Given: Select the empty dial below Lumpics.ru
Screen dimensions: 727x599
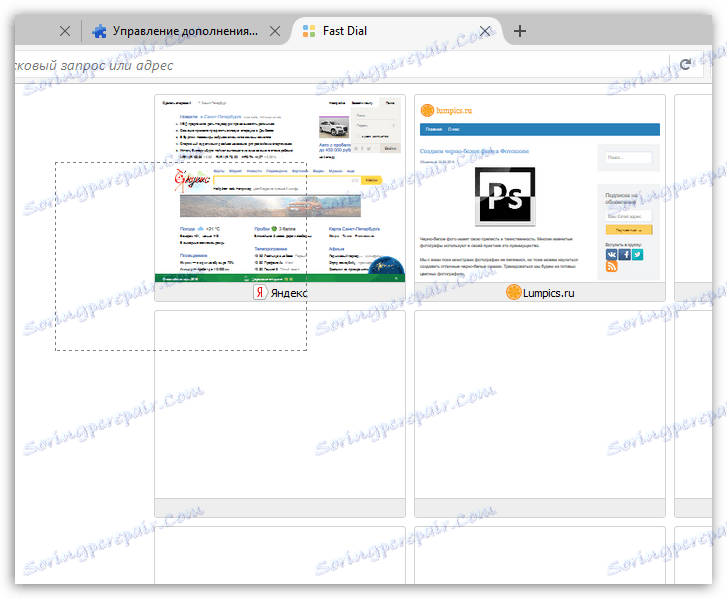Looking at the screenshot, I should tap(540, 414).
